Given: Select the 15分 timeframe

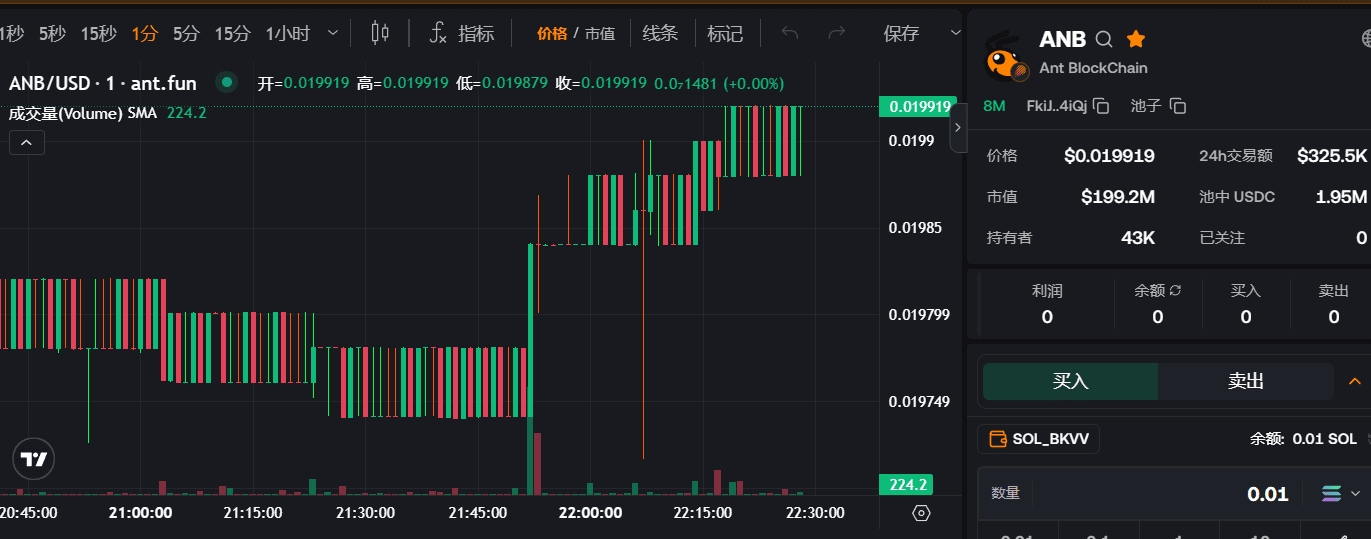Looking at the screenshot, I should 232,33.
